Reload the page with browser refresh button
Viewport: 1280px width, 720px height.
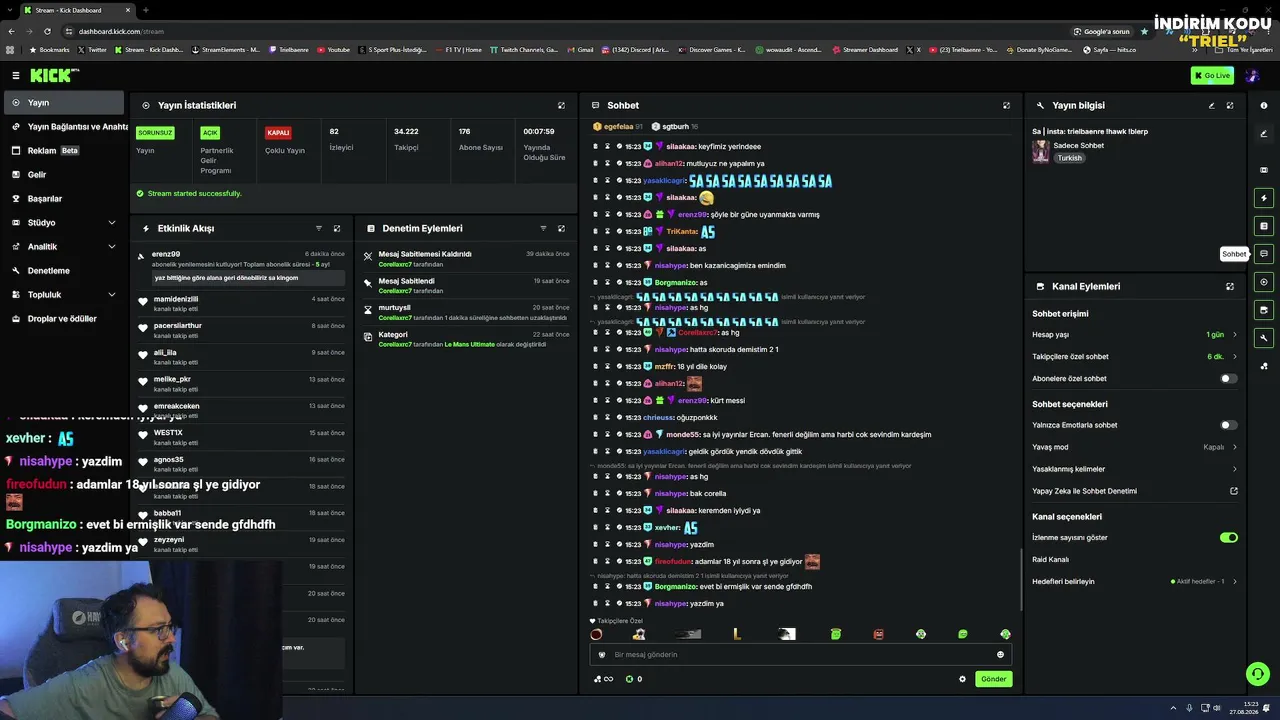(x=47, y=31)
